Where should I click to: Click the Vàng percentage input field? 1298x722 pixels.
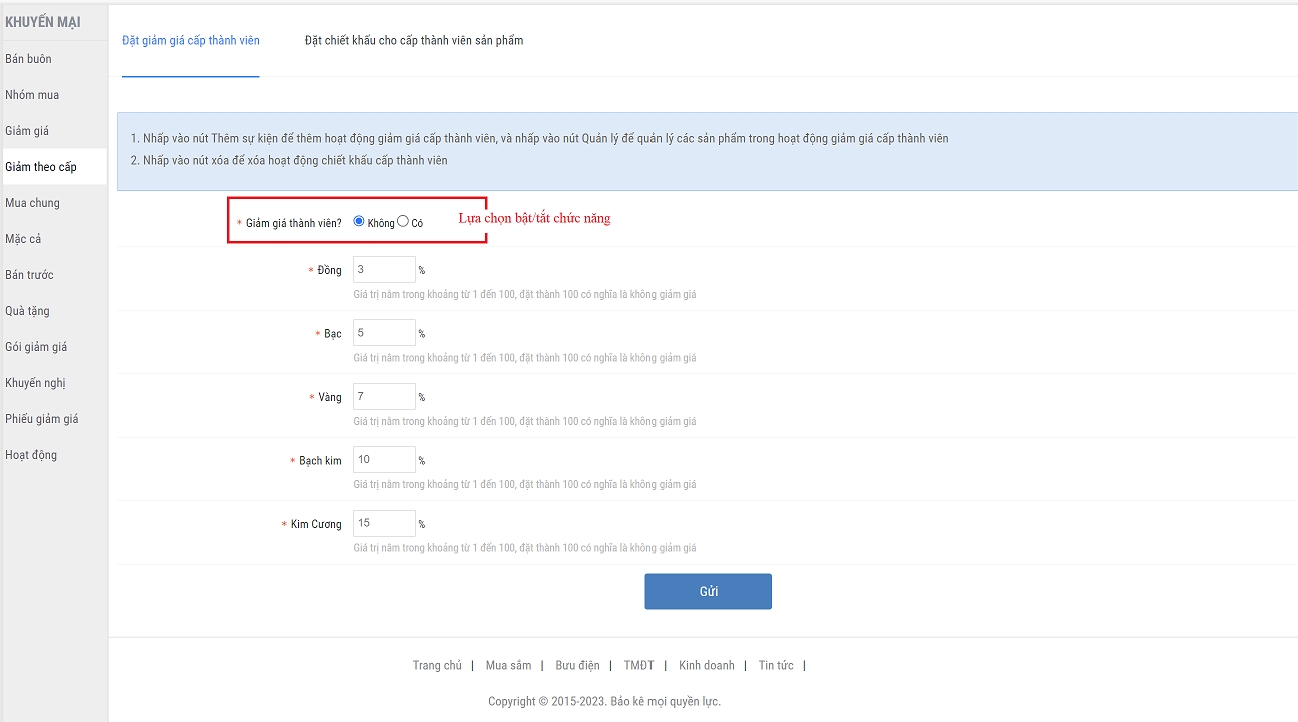[x=384, y=397]
